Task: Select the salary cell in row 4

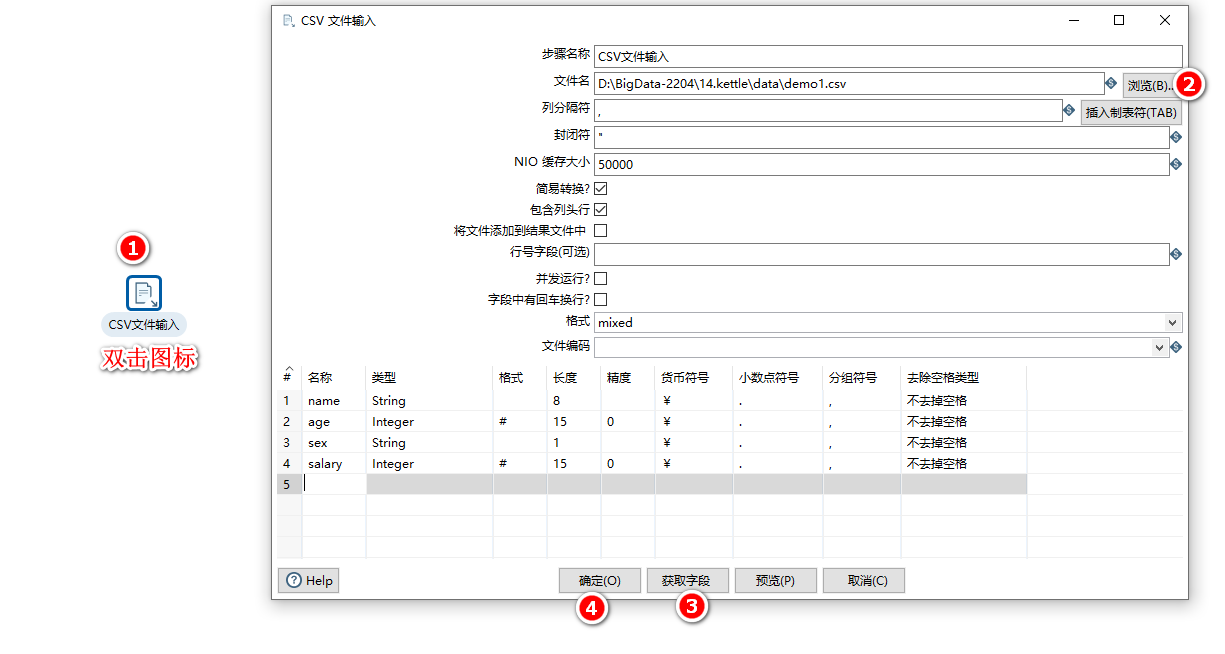Action: (x=334, y=463)
